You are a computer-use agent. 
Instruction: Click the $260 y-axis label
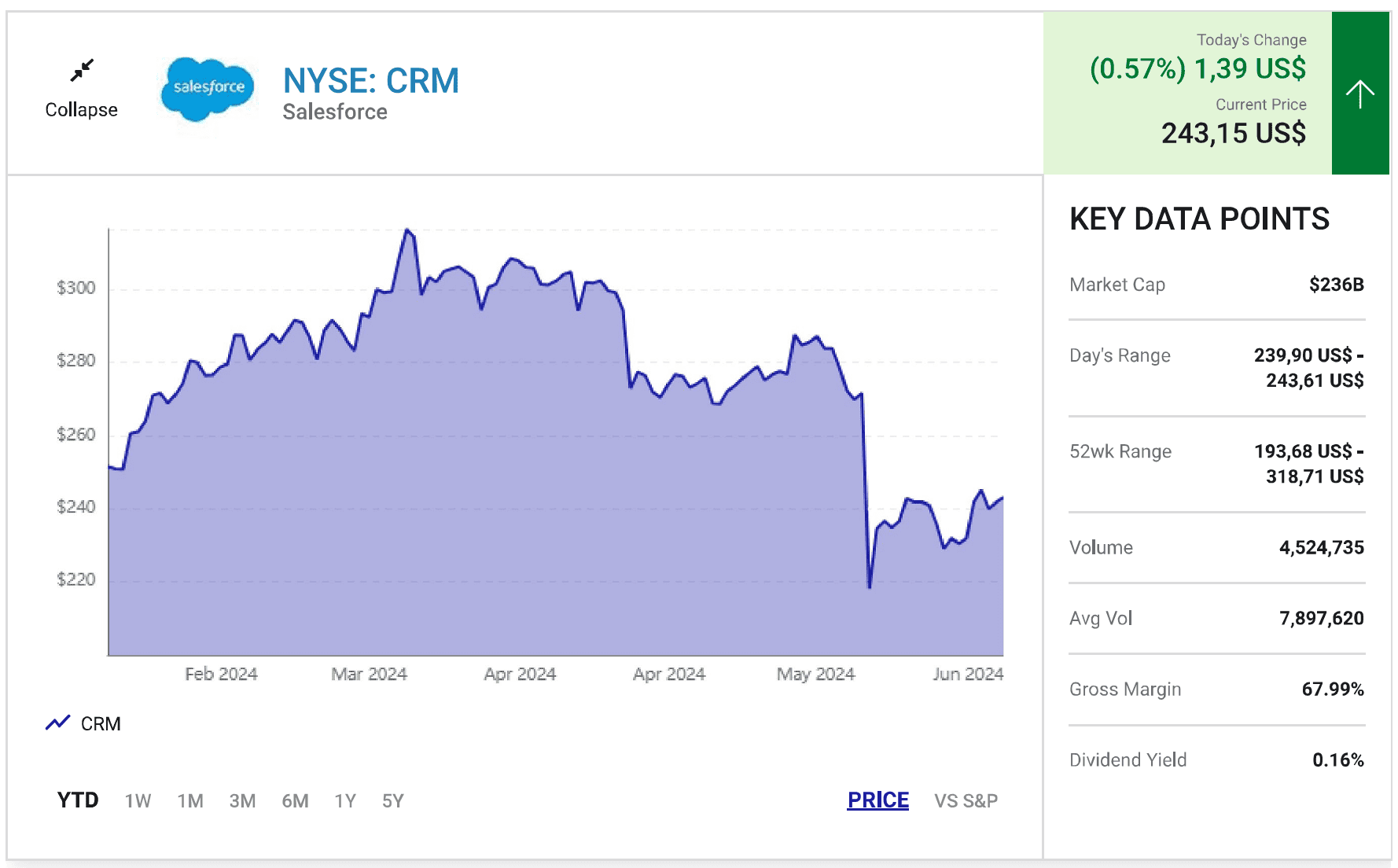[75, 435]
